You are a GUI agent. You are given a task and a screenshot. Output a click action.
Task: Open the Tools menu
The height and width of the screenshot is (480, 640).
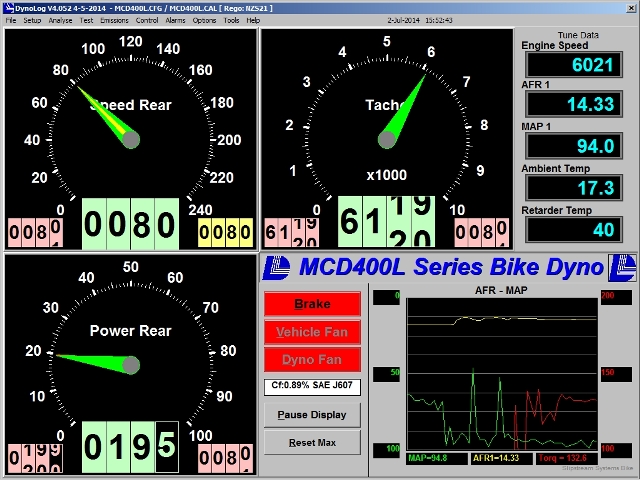231,20
